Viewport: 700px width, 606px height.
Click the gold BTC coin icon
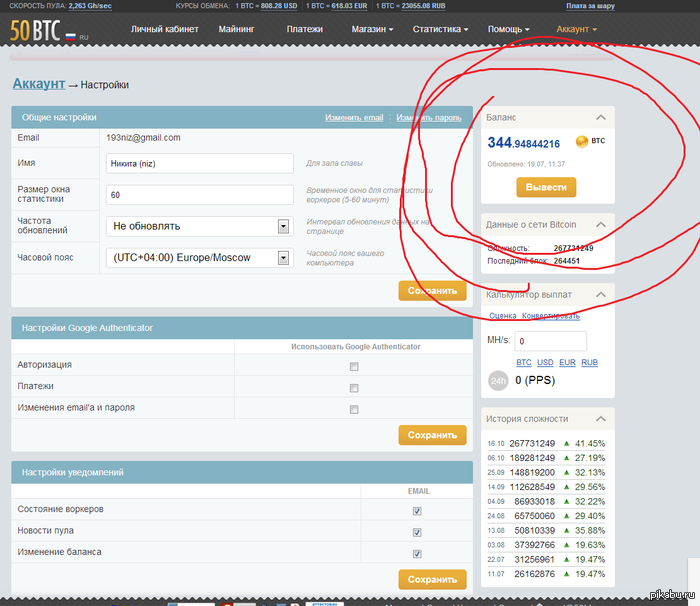point(581,143)
